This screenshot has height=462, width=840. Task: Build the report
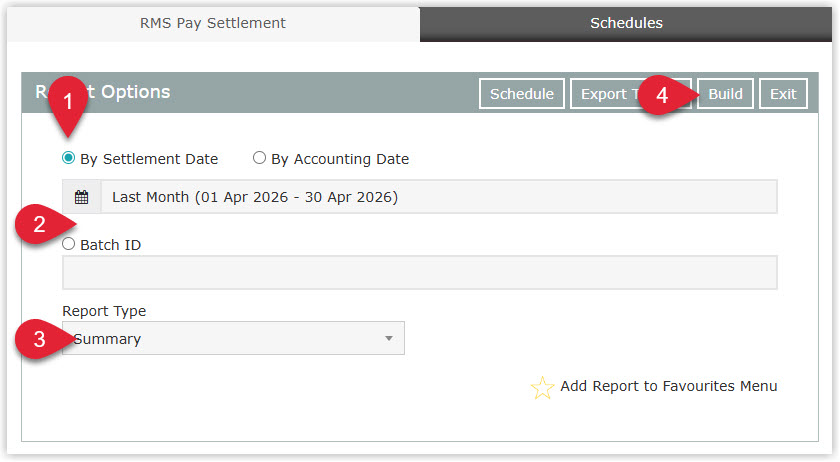tap(725, 94)
